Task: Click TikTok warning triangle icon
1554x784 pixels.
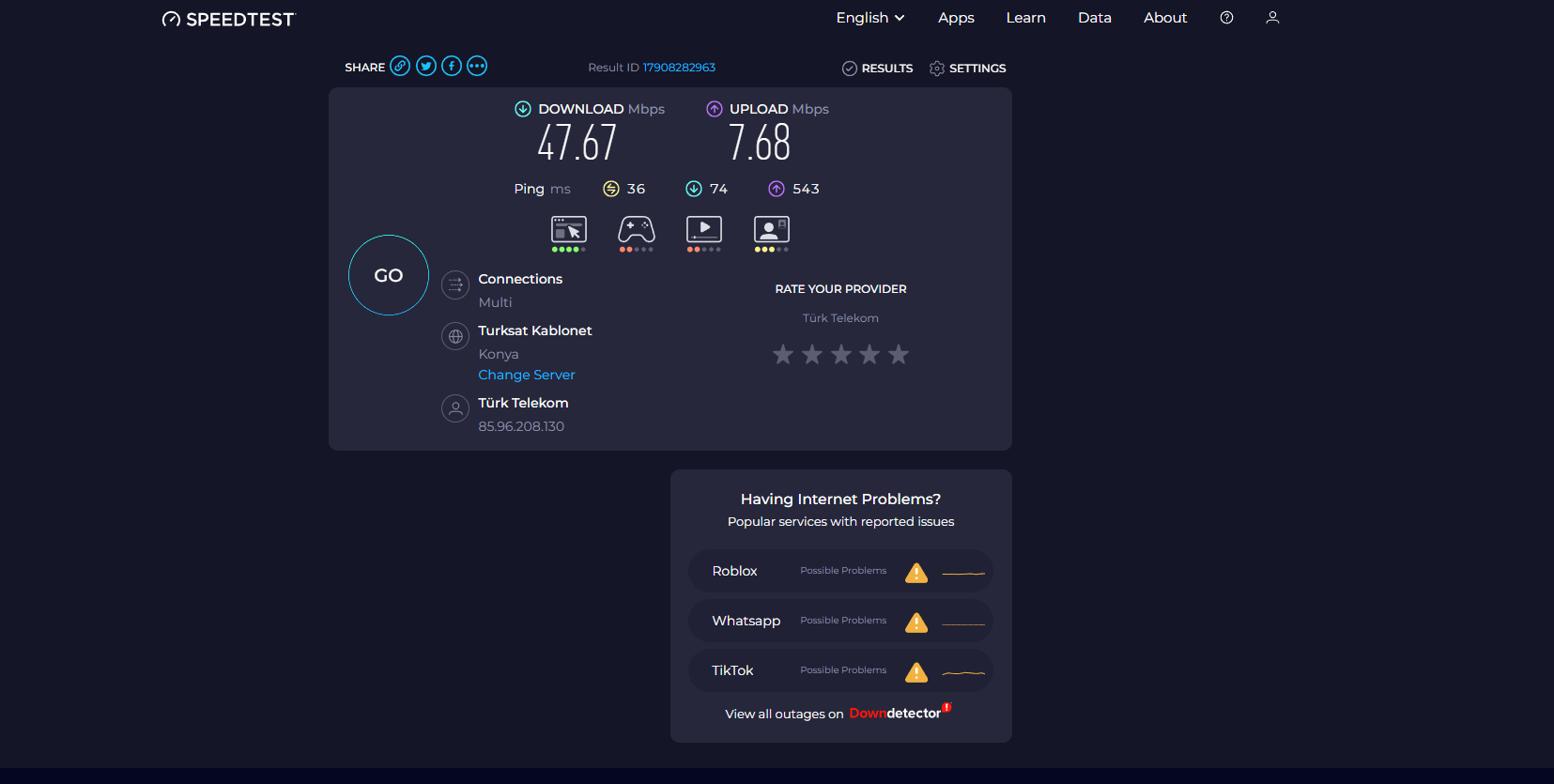Action: click(916, 672)
